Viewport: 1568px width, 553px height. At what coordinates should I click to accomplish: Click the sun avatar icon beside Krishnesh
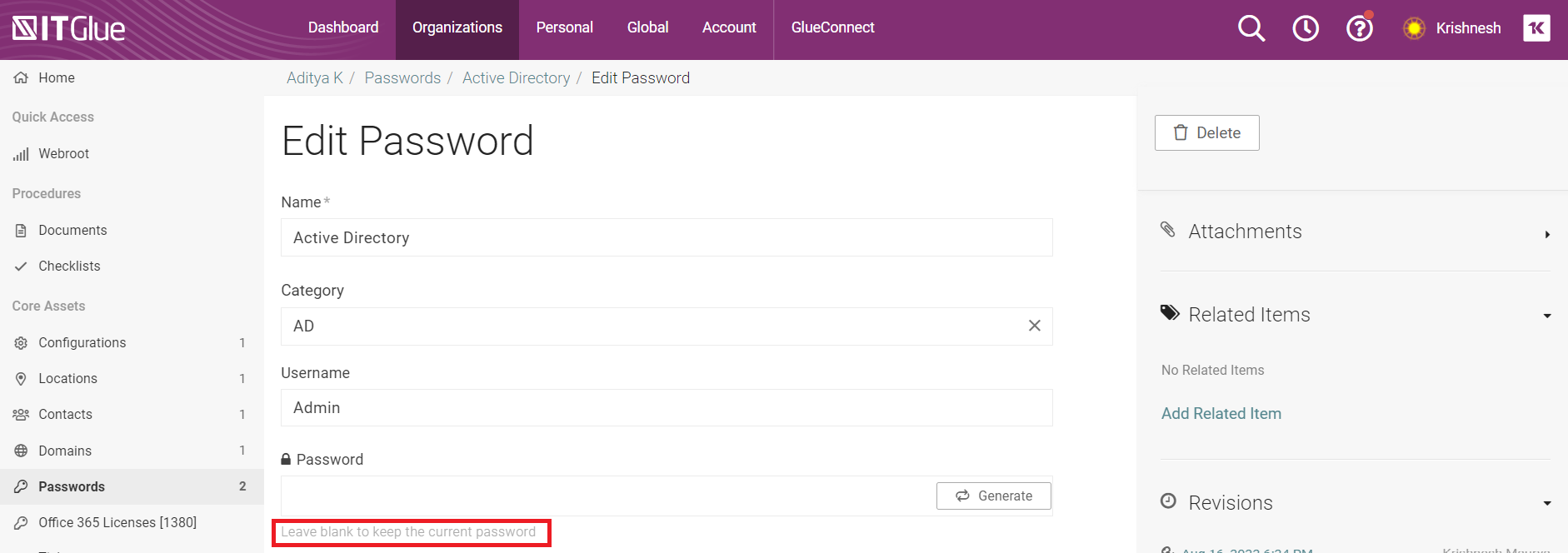pyautogui.click(x=1414, y=28)
